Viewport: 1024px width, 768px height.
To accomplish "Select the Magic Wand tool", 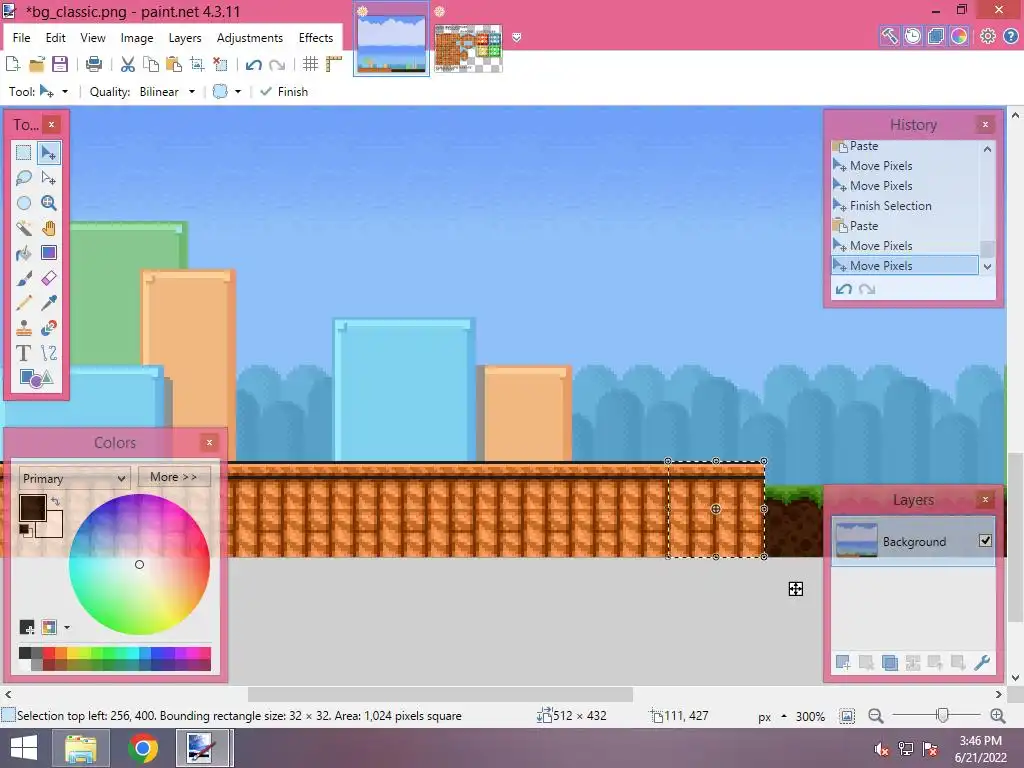I will (x=24, y=228).
